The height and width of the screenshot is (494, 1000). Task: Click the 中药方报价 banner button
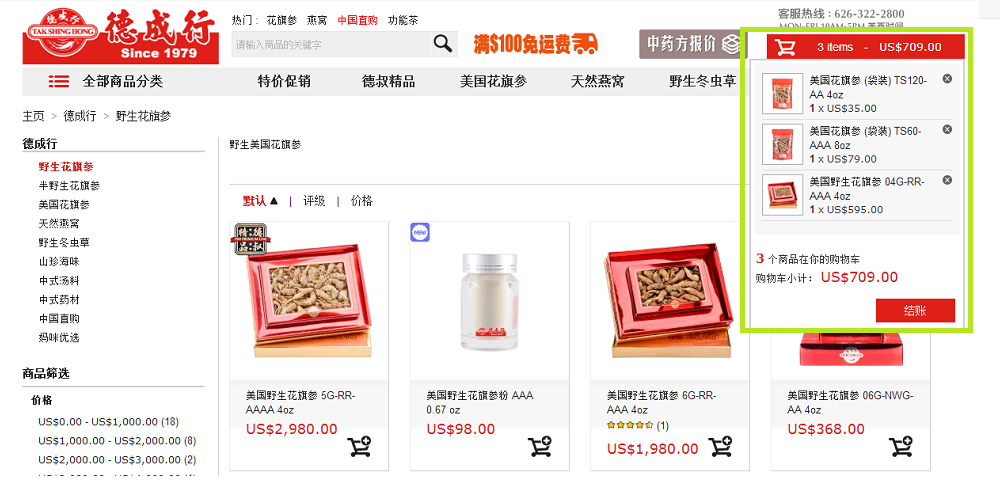692,44
